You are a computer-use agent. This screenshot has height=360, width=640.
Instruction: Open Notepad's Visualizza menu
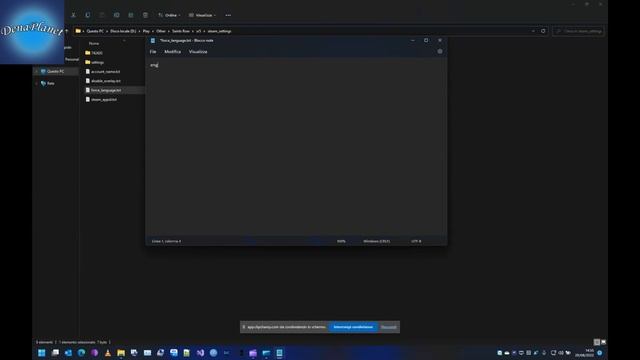tap(198, 52)
